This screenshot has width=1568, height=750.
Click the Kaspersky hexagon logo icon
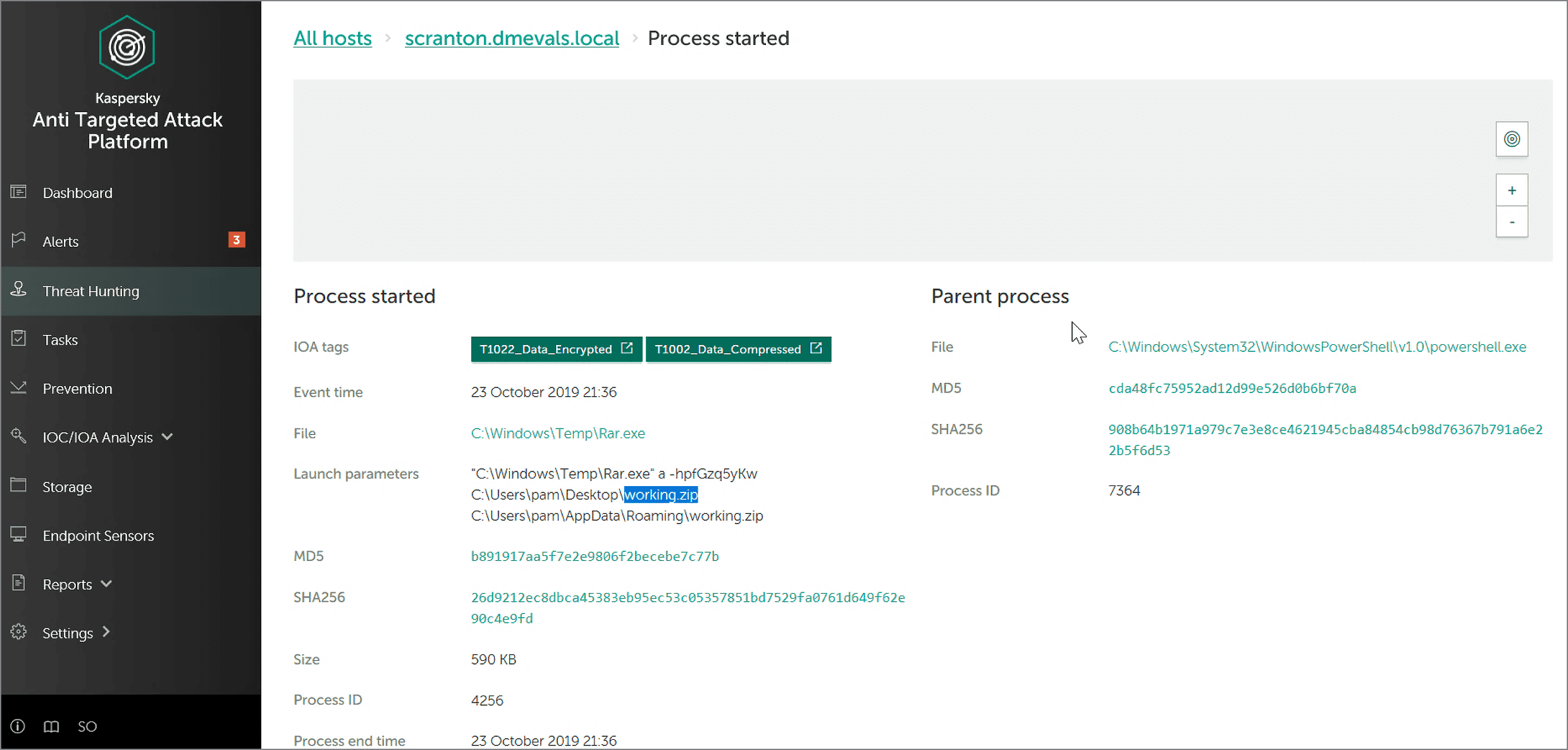click(x=127, y=47)
